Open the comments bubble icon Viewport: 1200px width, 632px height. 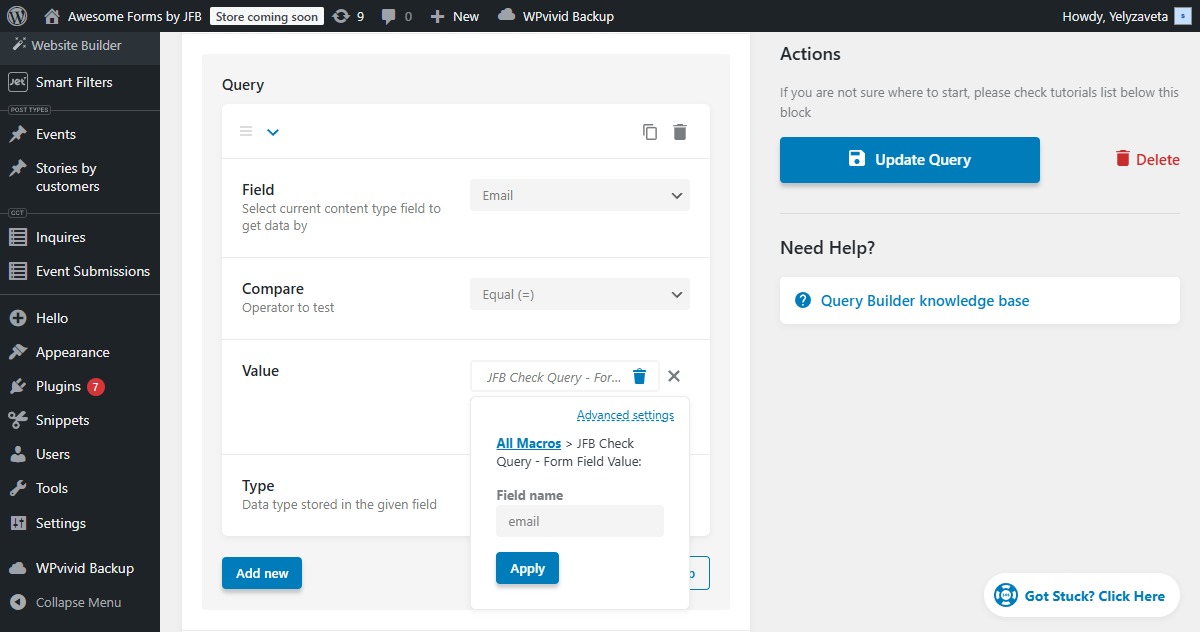pos(389,17)
